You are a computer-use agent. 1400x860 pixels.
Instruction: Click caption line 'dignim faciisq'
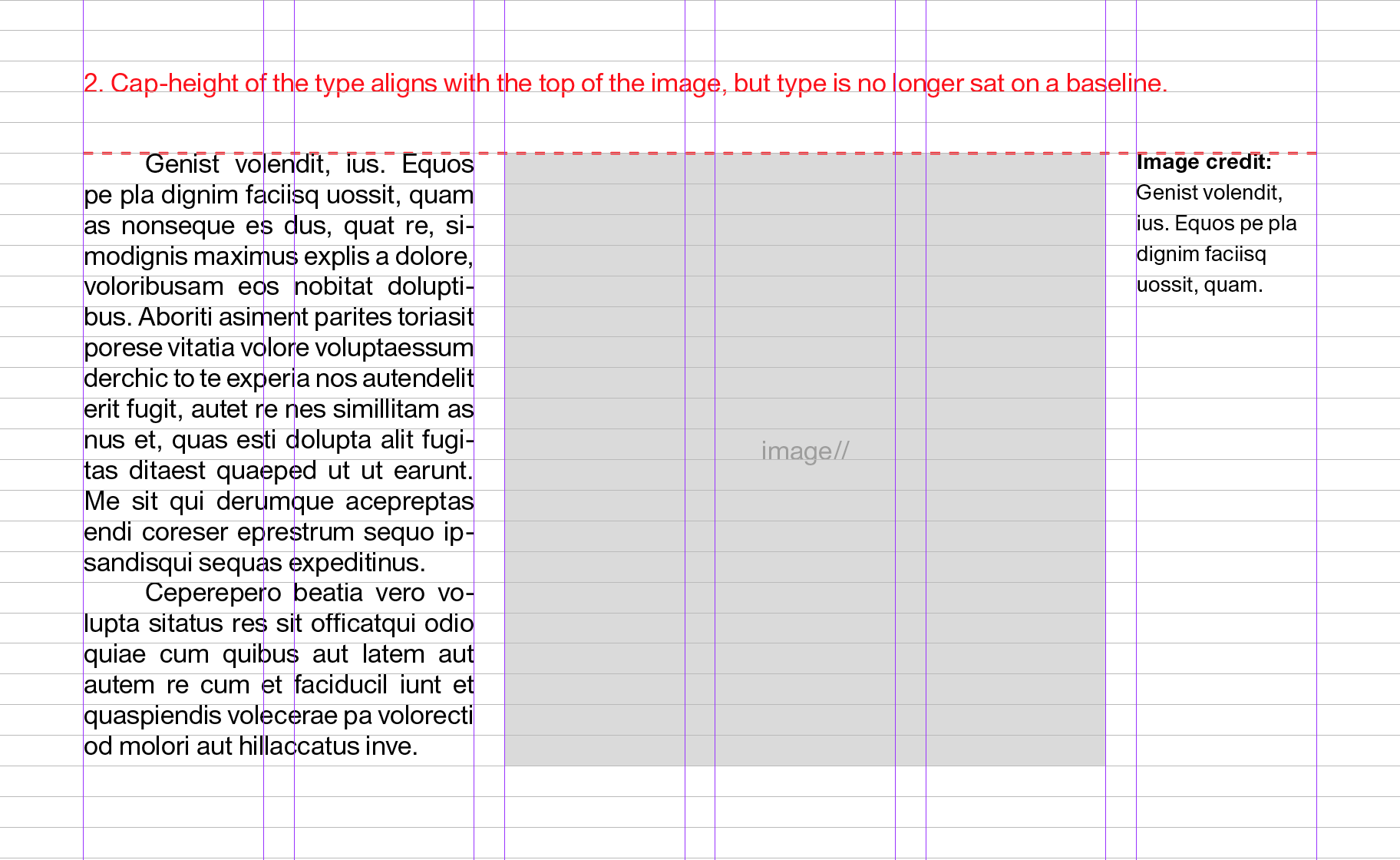tap(1201, 255)
